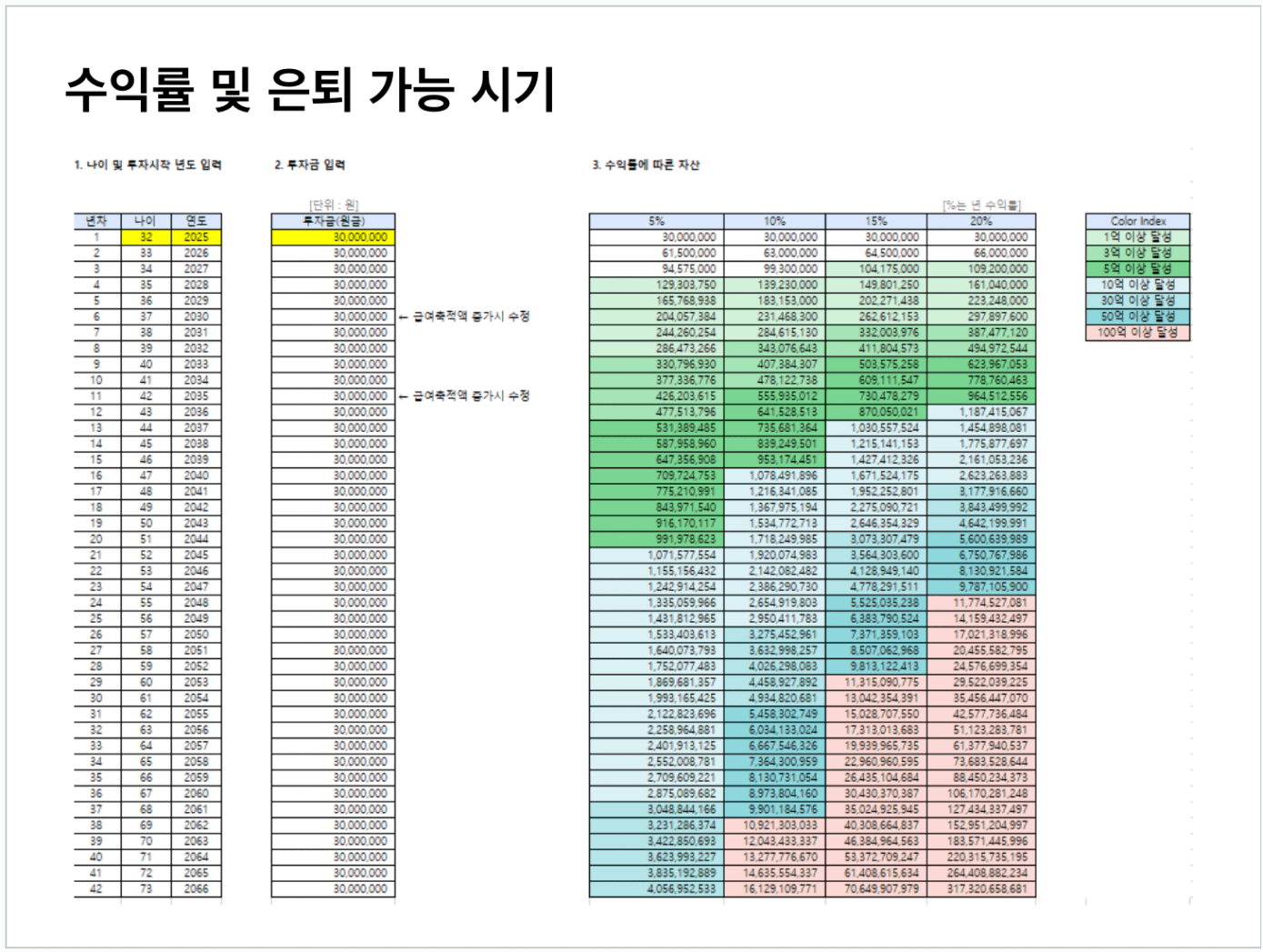This screenshot has width=1263, height=952.
Task: Select the '1억 이상 달성' color index swatch
Action: point(1137,237)
